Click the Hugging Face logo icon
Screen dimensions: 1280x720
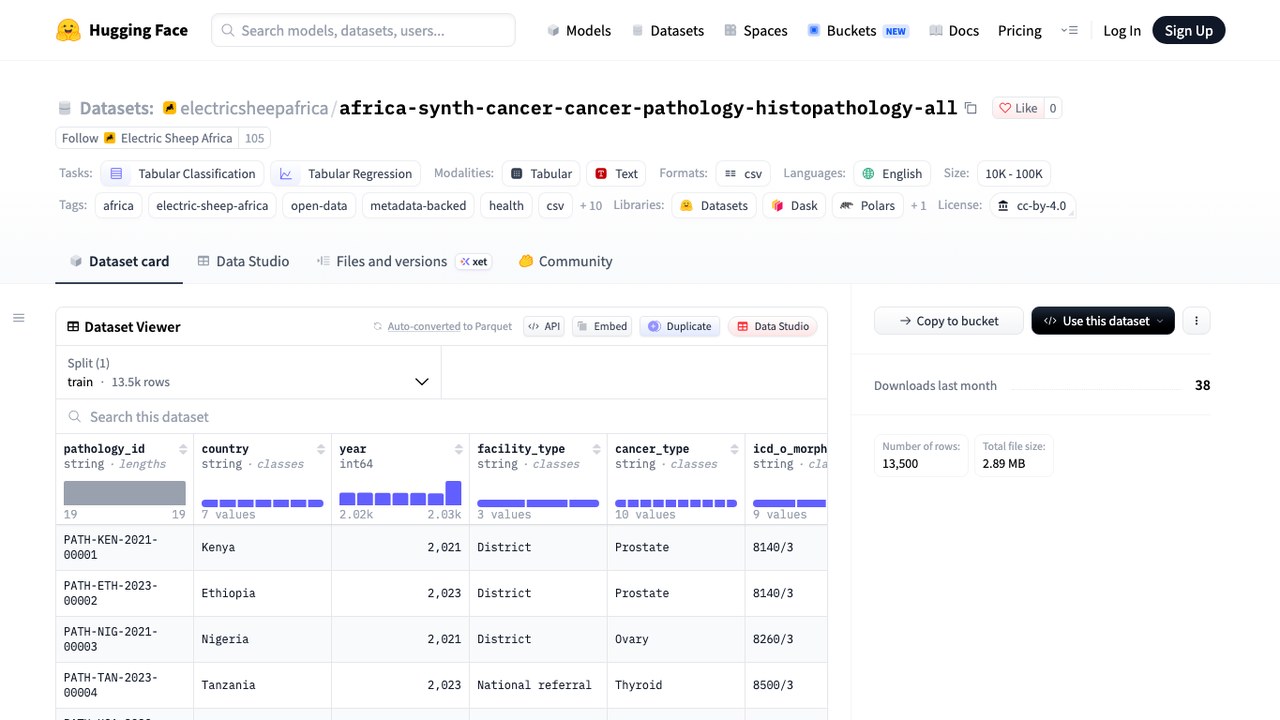pyautogui.click(x=68, y=30)
